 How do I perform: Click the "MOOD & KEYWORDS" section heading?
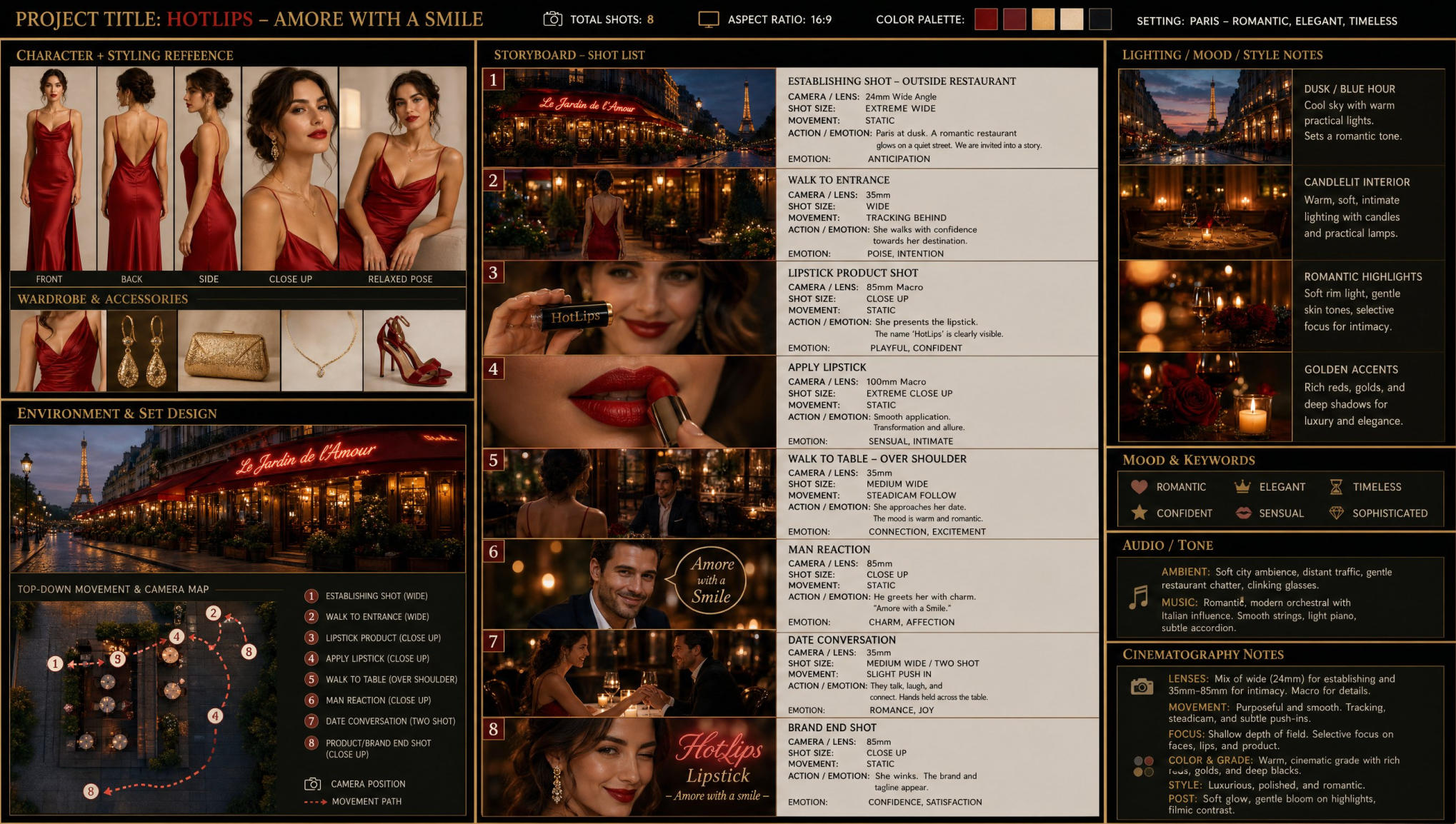[1189, 461]
